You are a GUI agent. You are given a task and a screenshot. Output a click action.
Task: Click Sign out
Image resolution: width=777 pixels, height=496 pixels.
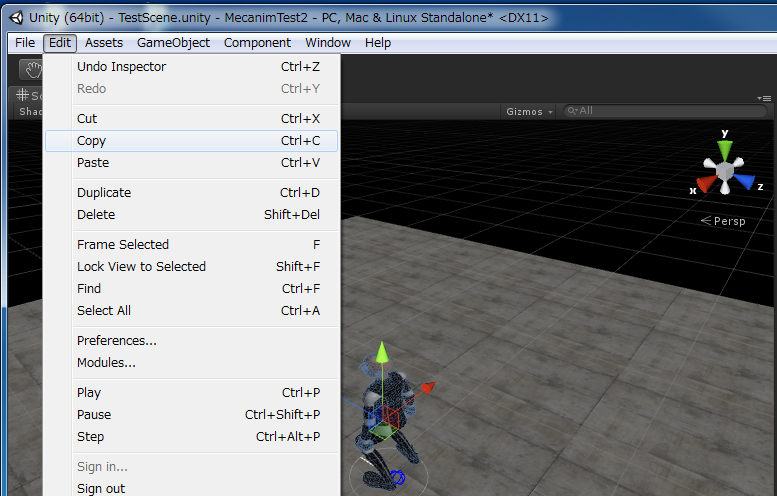(x=191, y=489)
